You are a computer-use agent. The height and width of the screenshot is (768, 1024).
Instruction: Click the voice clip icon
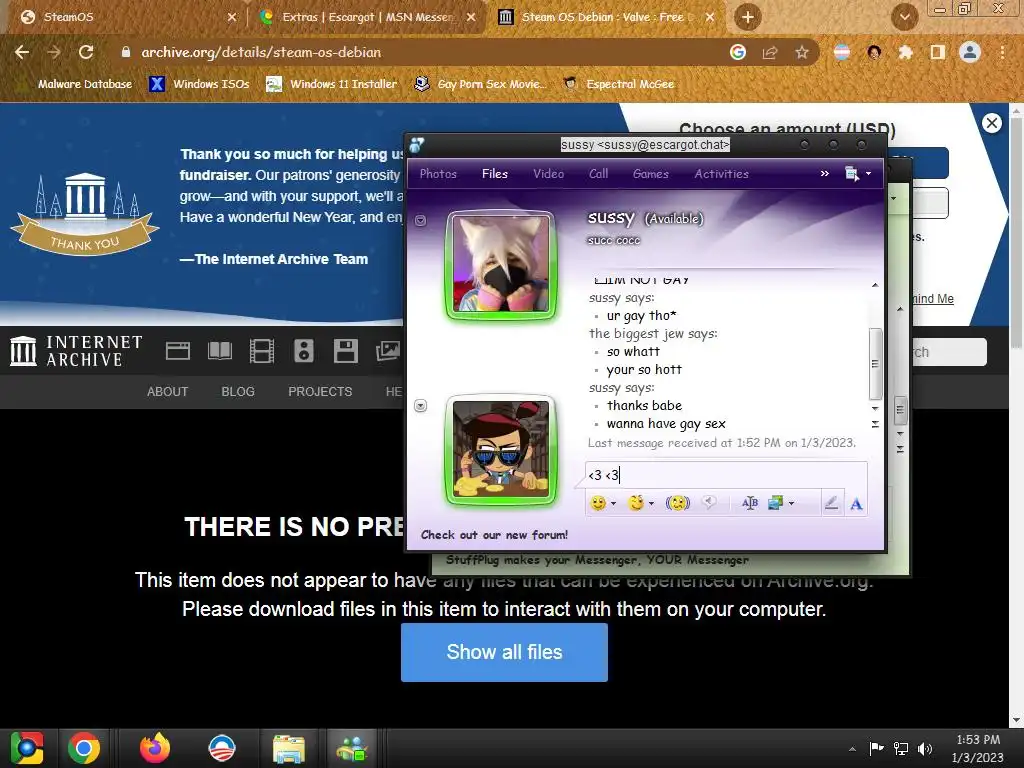click(x=709, y=502)
